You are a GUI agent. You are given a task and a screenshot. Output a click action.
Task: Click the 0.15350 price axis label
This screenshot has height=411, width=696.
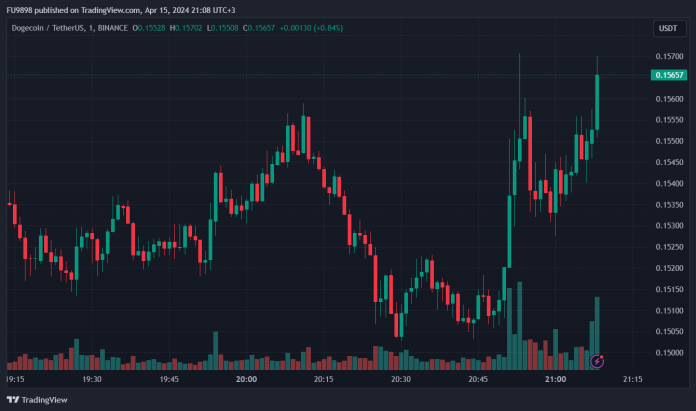669,204
